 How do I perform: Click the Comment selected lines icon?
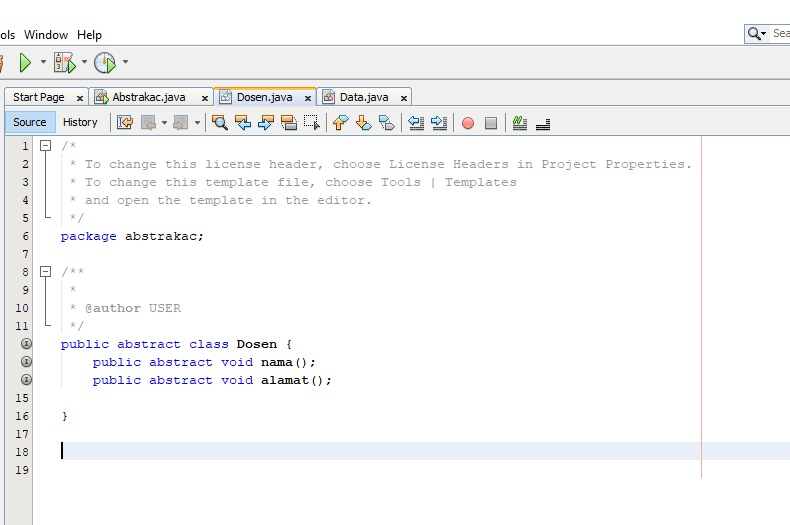coord(519,123)
